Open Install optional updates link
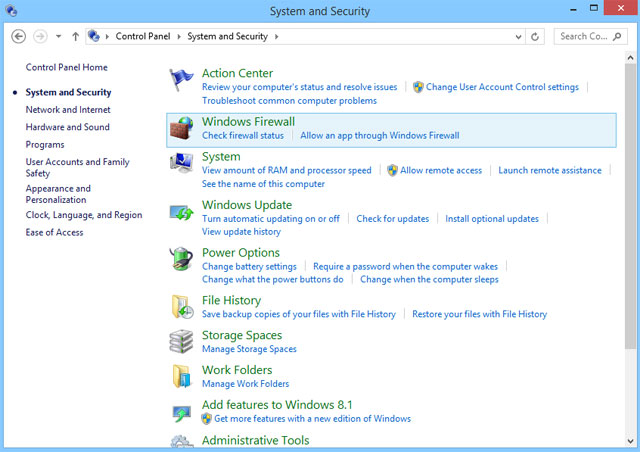The image size is (640, 452). pyautogui.click(x=492, y=219)
